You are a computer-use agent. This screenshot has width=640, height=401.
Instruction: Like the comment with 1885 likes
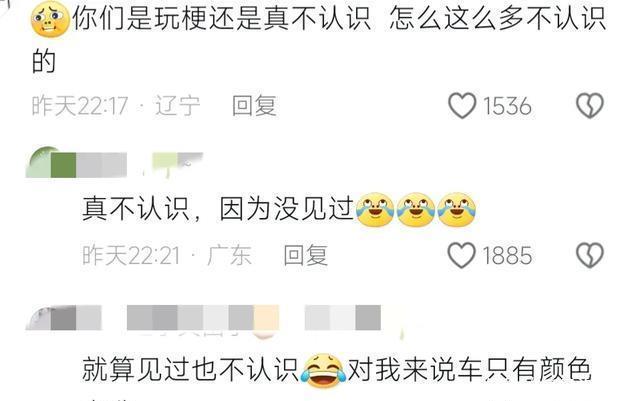click(462, 255)
